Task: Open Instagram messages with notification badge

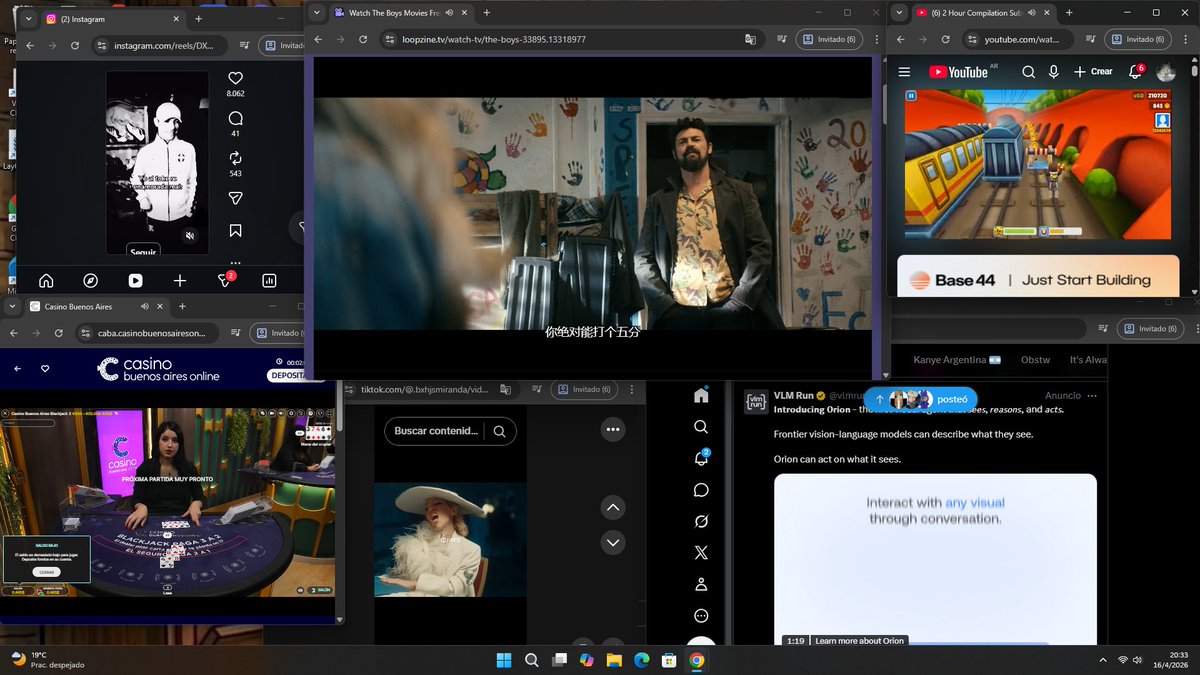Action: click(225, 281)
